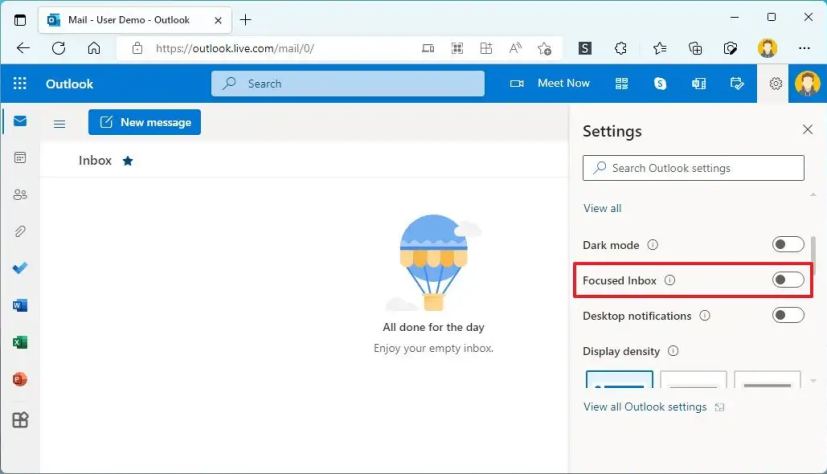Image resolution: width=827 pixels, height=474 pixels.
Task: Click the Settings gear icon
Action: coord(775,83)
